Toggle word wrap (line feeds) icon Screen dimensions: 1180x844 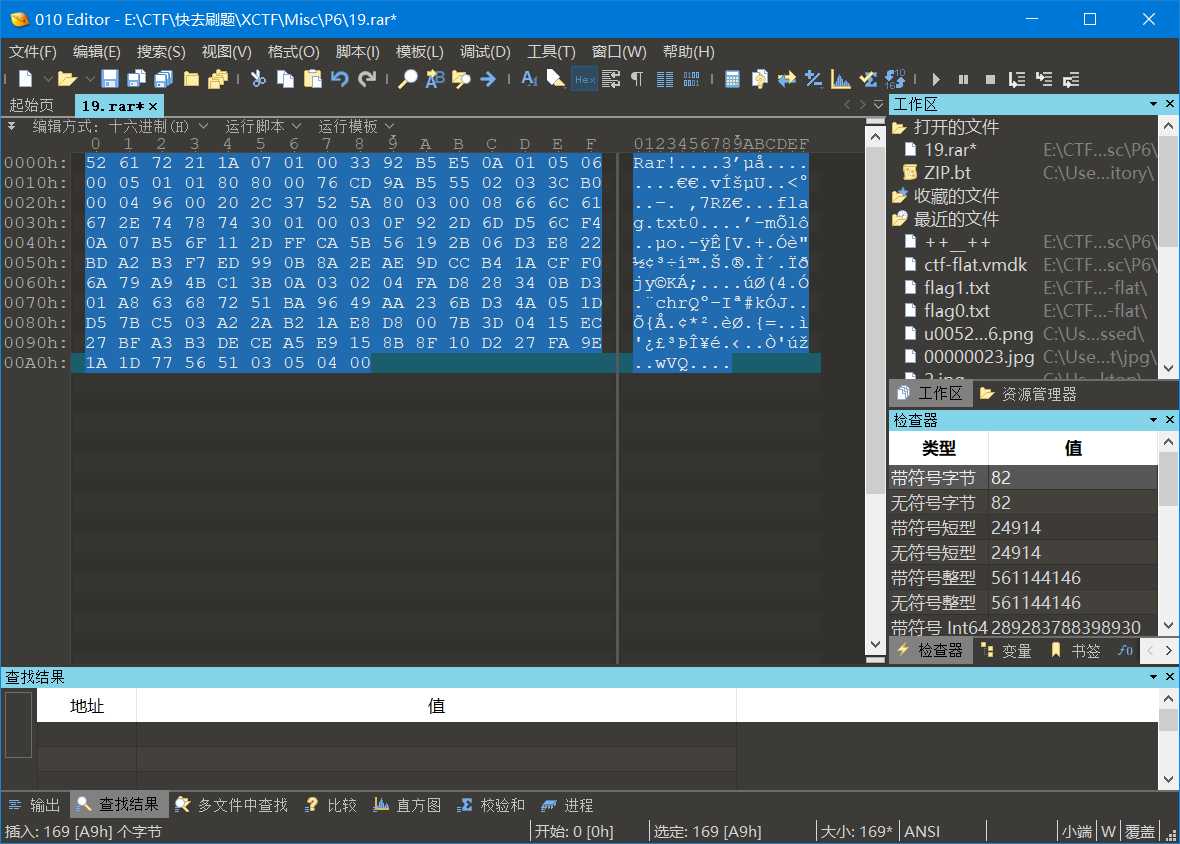click(611, 79)
